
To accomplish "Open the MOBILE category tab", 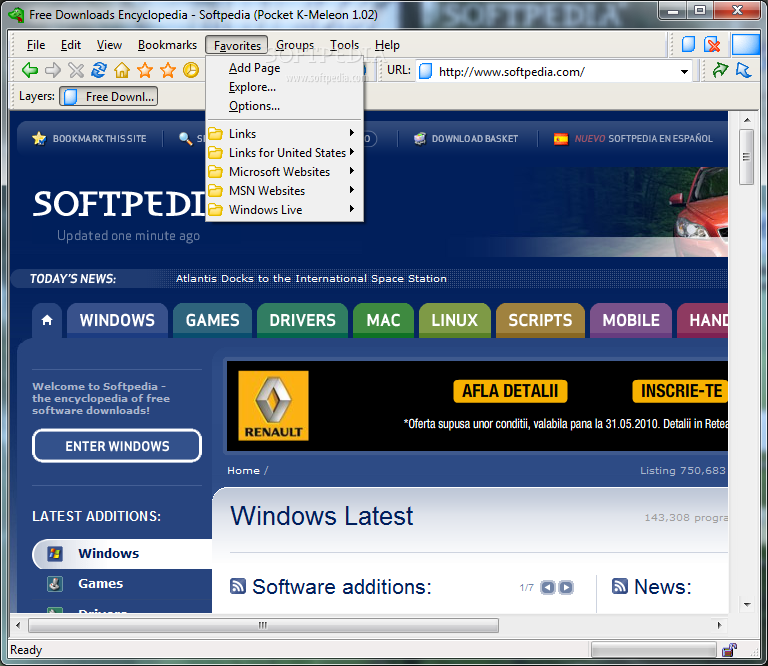I will pos(631,320).
